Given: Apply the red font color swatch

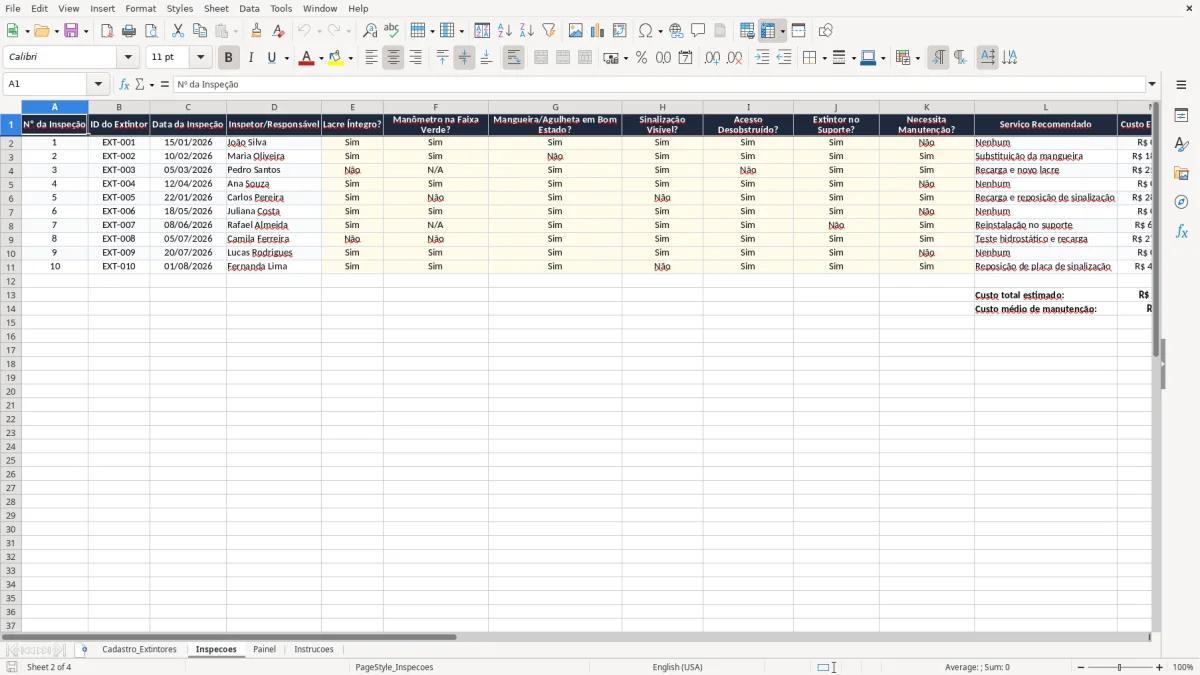Looking at the screenshot, I should pos(307,58).
